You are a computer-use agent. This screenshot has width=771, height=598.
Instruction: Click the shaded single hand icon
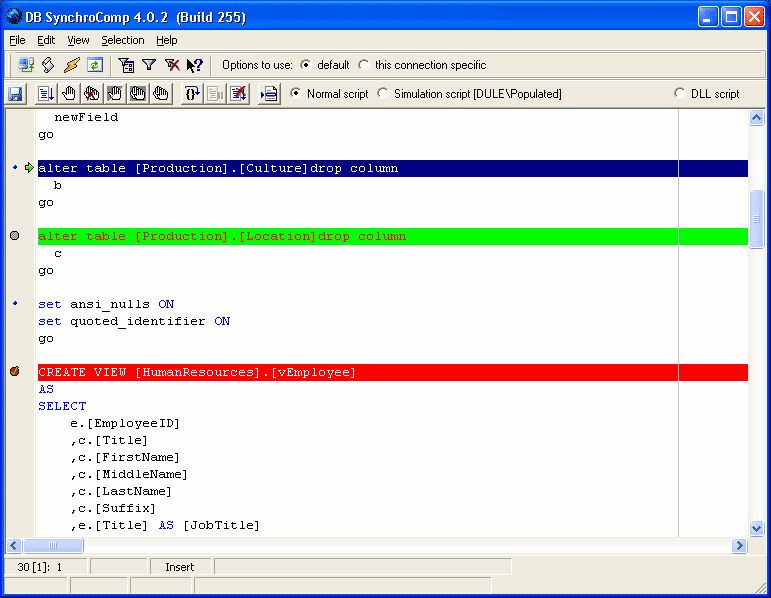(115, 93)
